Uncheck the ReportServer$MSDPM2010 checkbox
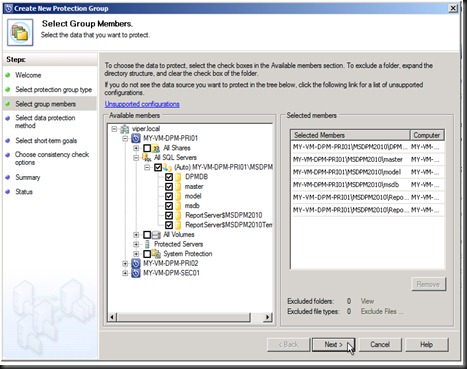 (x=169, y=215)
